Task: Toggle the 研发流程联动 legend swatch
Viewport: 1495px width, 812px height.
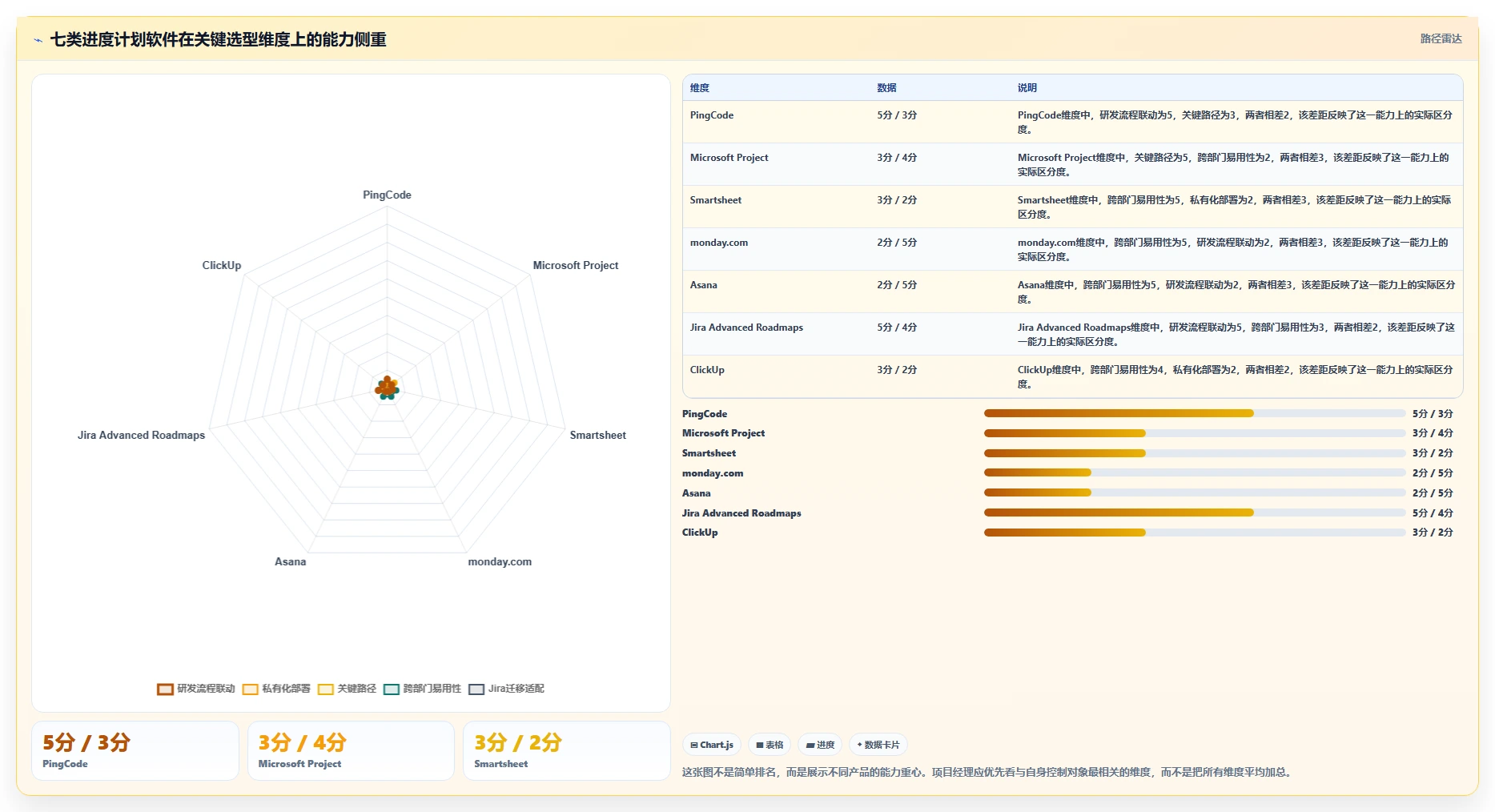Action: tap(165, 689)
